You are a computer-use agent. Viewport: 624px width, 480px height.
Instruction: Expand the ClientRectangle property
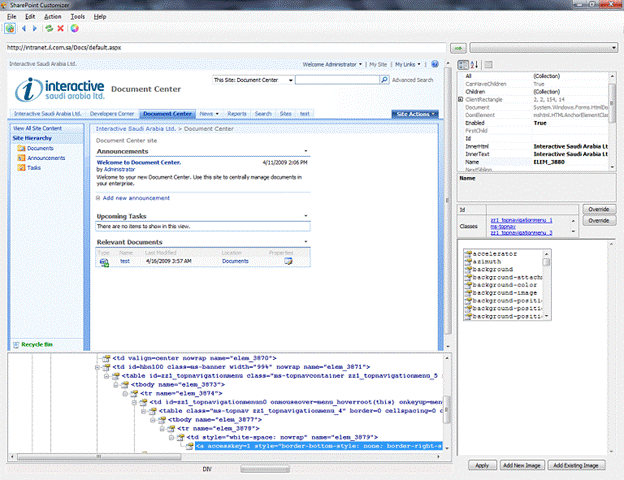pyautogui.click(x=460, y=99)
